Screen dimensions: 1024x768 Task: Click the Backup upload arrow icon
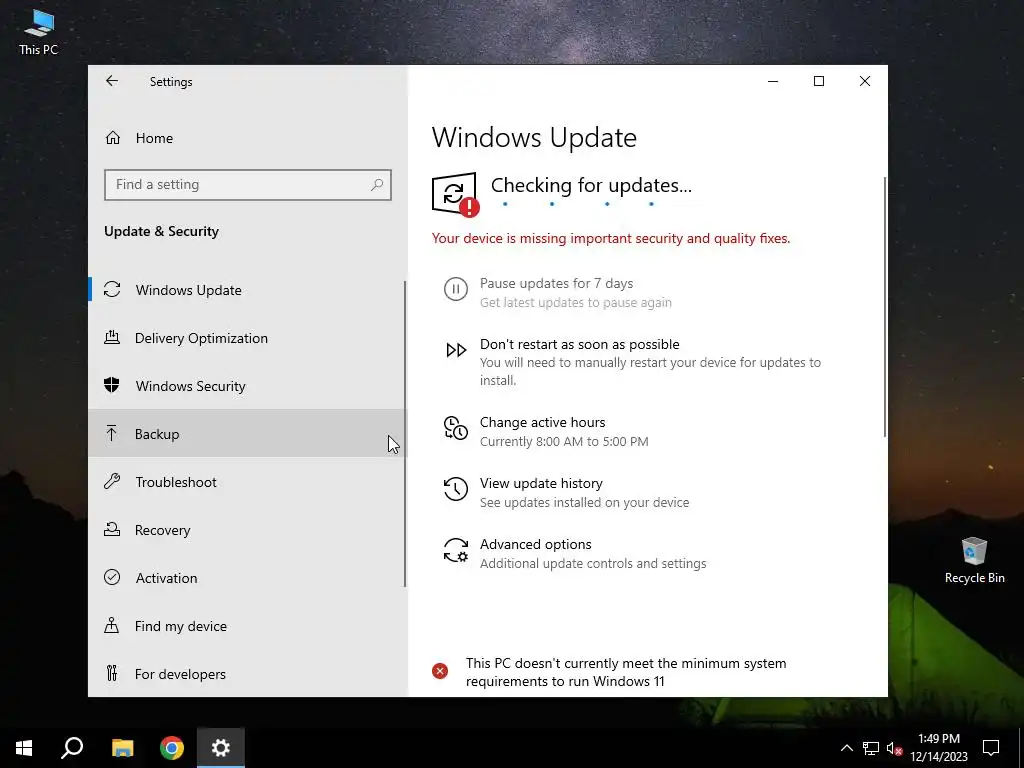(112, 433)
